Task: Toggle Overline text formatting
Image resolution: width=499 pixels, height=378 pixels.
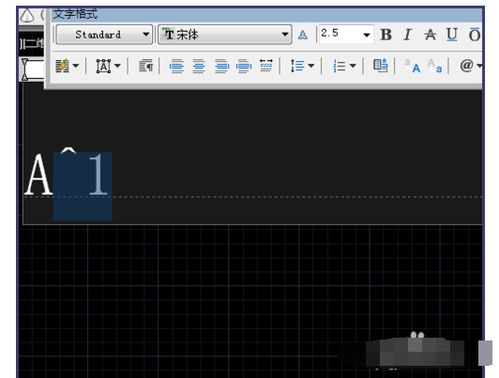Action: [x=474, y=35]
